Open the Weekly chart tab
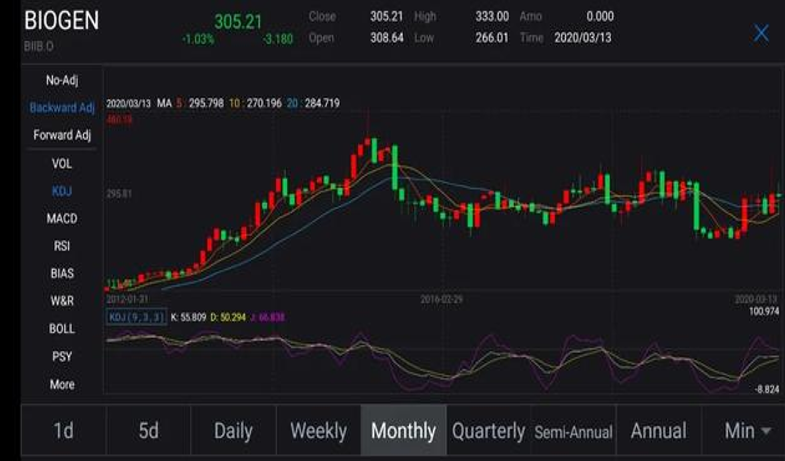This screenshot has width=785, height=461. pyautogui.click(x=318, y=431)
